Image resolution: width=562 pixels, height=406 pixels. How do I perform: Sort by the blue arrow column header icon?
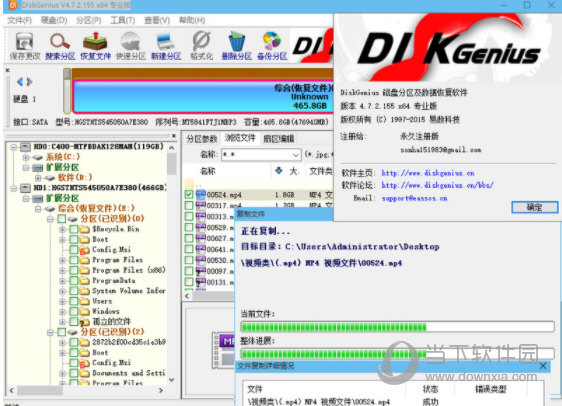[x=278, y=171]
